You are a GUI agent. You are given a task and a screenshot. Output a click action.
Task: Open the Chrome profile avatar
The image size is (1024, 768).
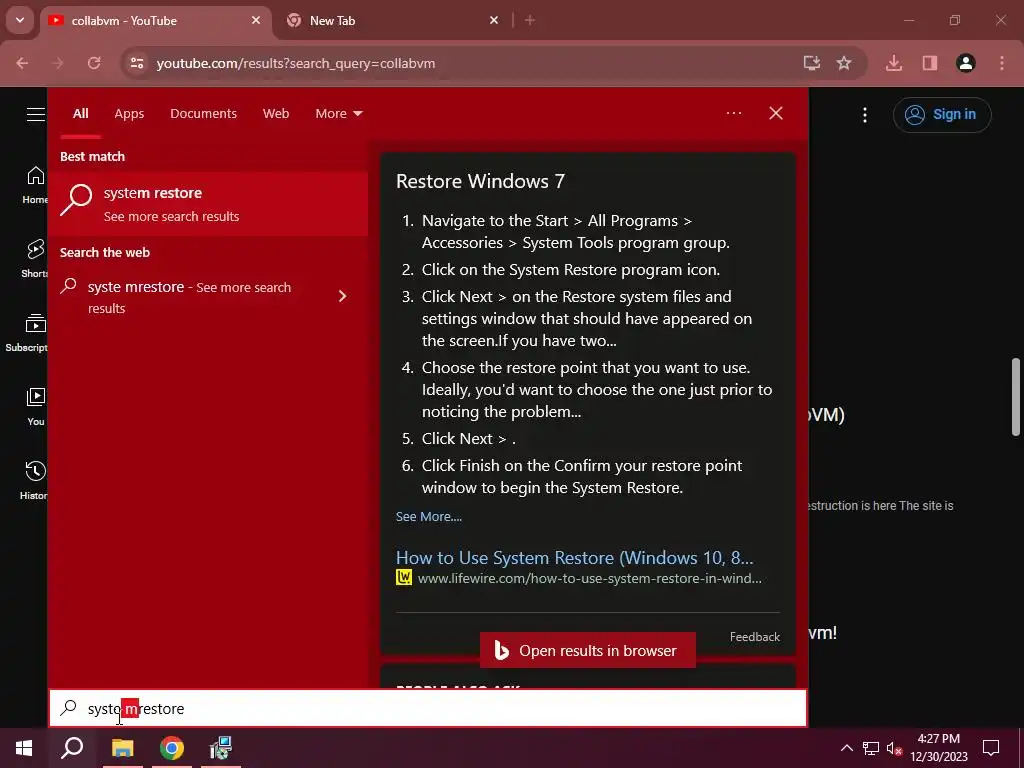click(966, 63)
